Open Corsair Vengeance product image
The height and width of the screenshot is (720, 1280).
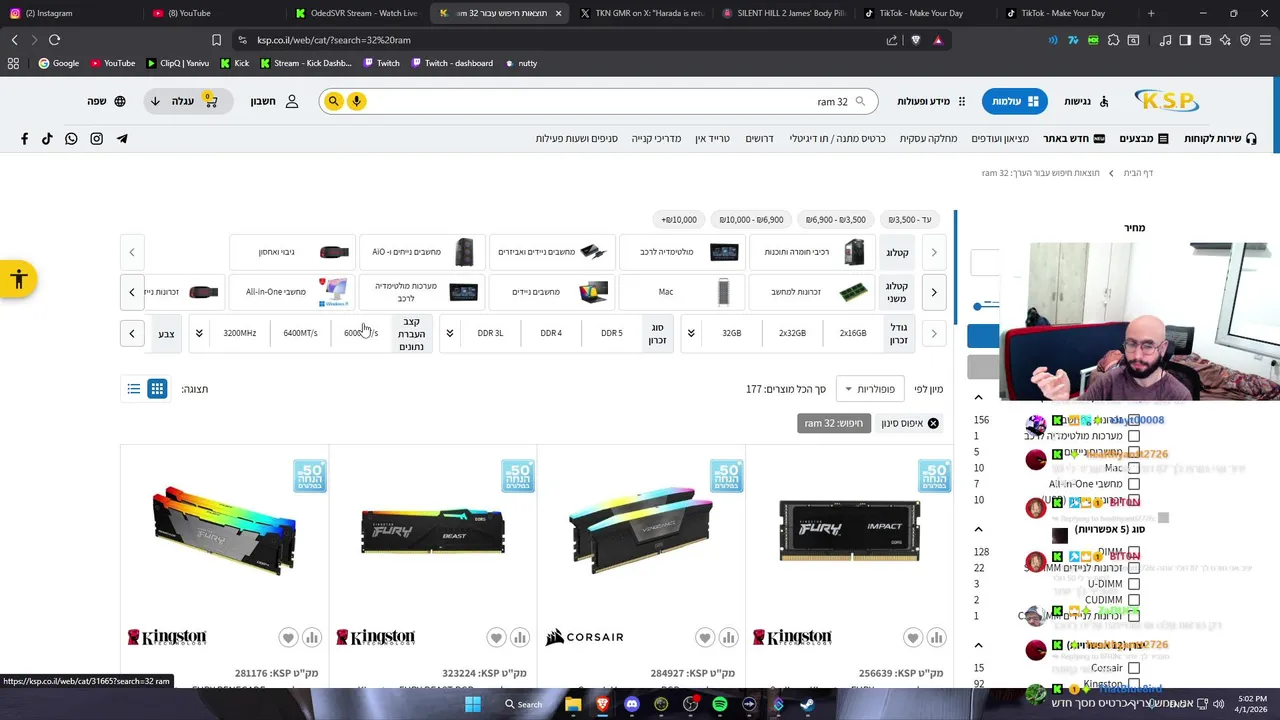pos(641,530)
